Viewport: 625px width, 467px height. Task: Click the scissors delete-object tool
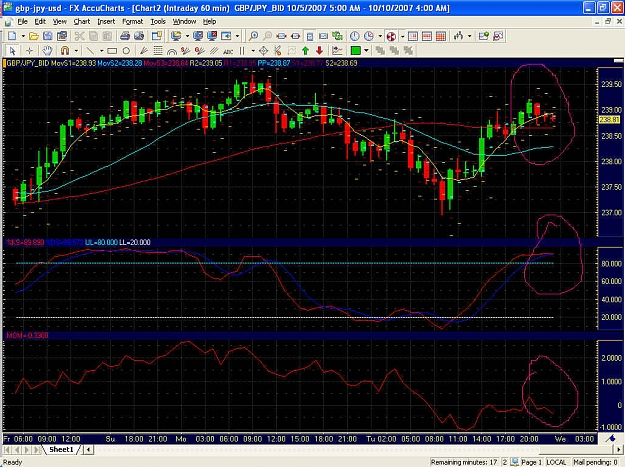(x=277, y=51)
